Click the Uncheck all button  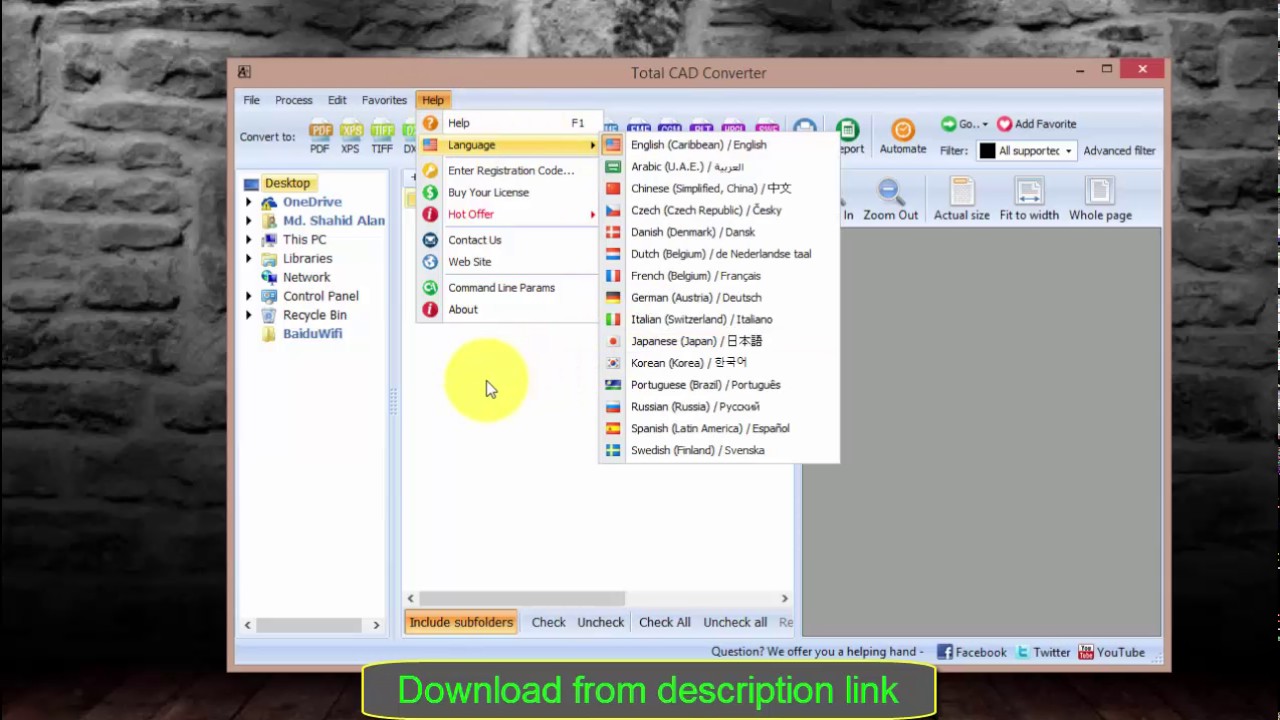735,622
